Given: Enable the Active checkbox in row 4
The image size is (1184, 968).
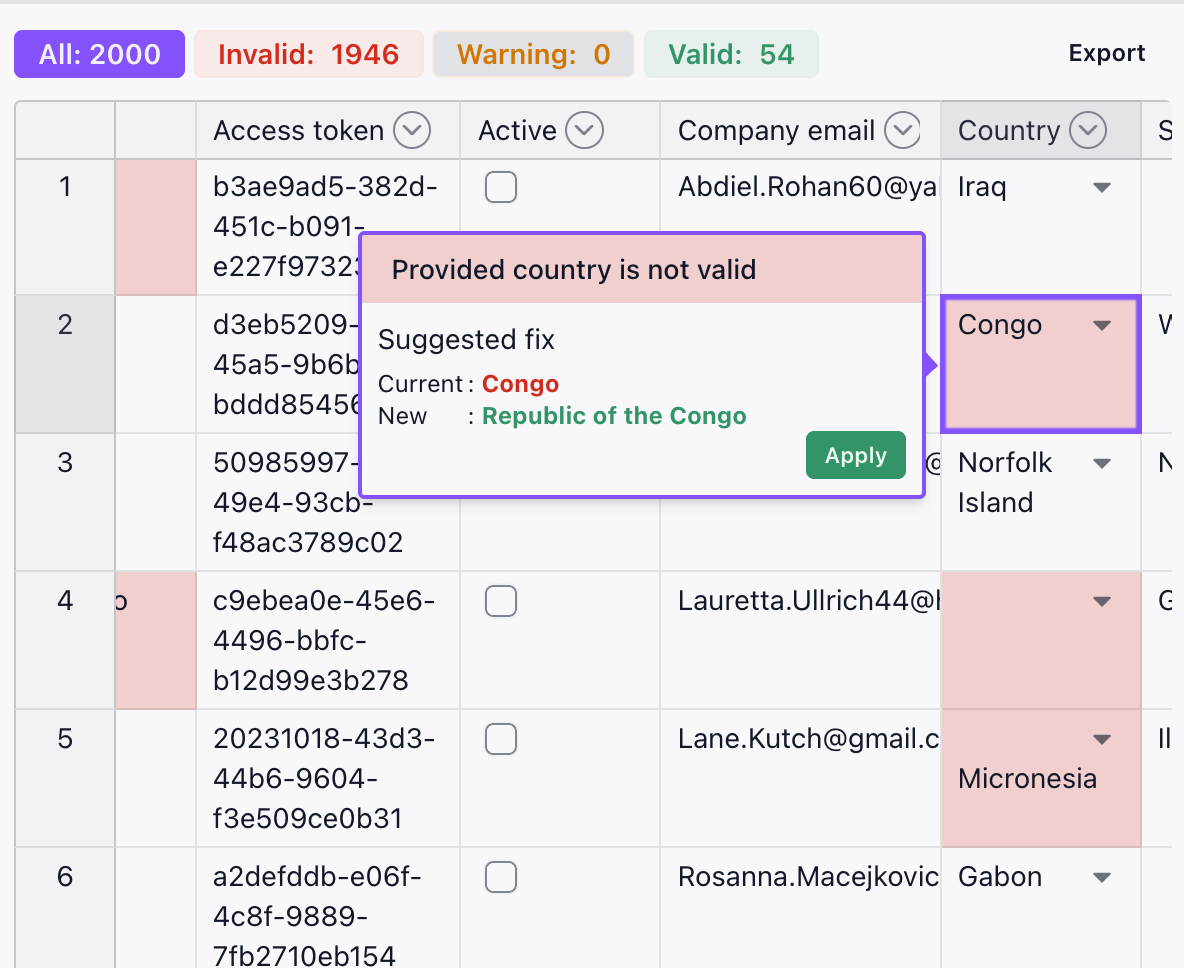Looking at the screenshot, I should coord(501,601).
